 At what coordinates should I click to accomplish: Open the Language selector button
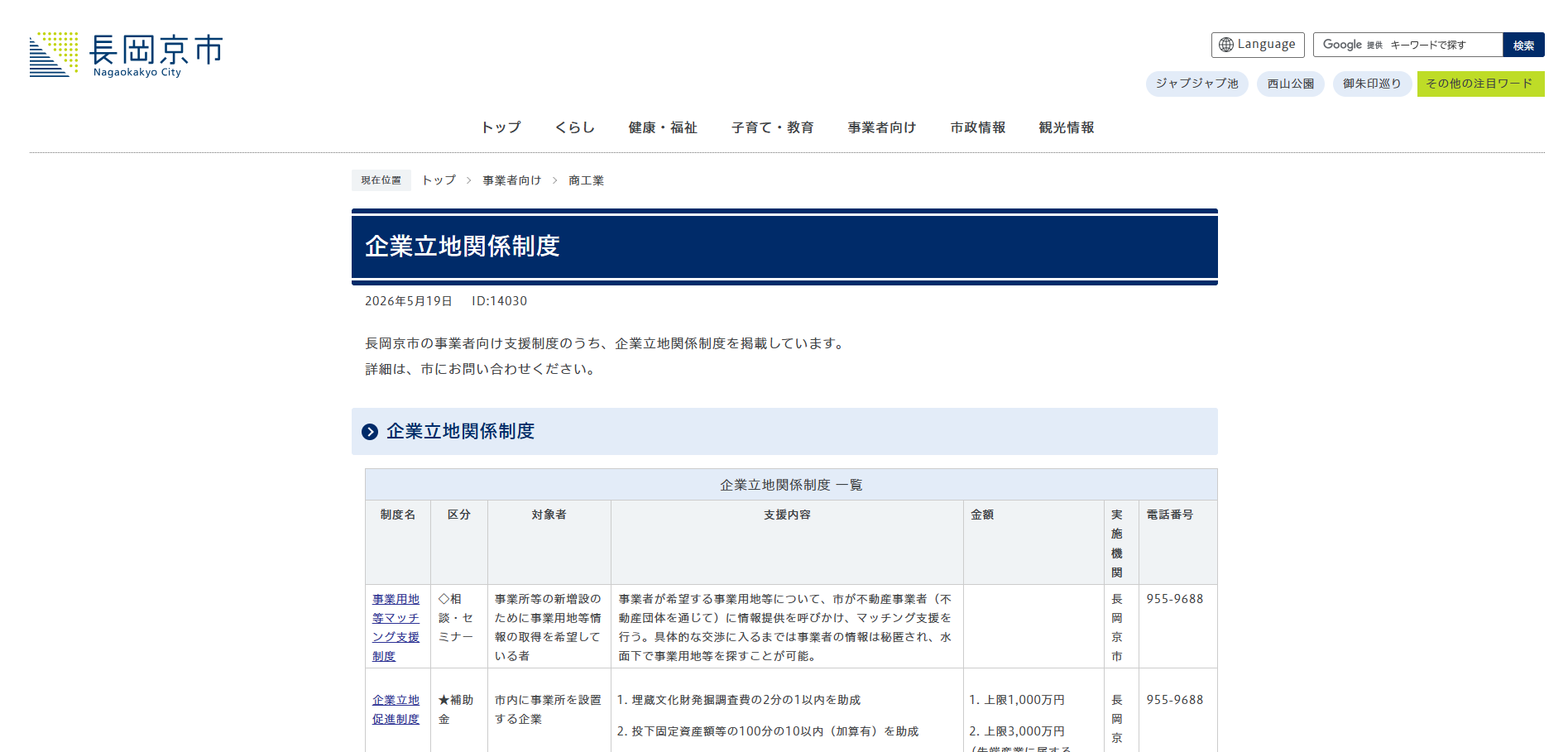coord(1258,45)
